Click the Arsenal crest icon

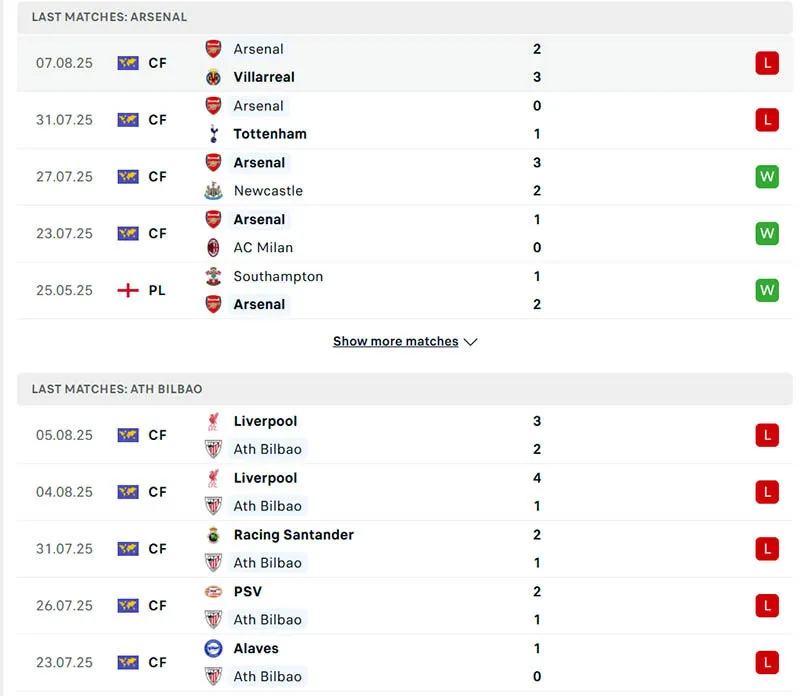pyautogui.click(x=212, y=49)
